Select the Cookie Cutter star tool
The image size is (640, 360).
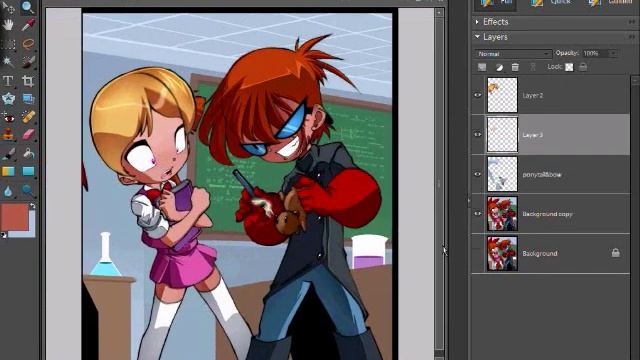(8, 99)
